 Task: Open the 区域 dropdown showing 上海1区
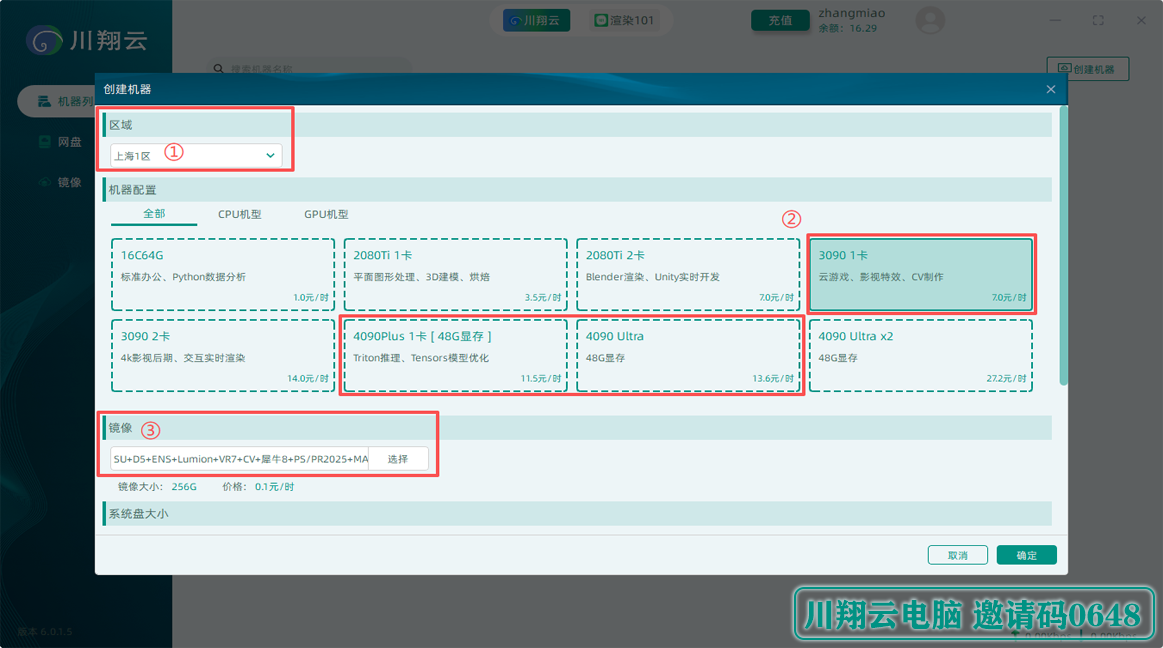coord(196,156)
